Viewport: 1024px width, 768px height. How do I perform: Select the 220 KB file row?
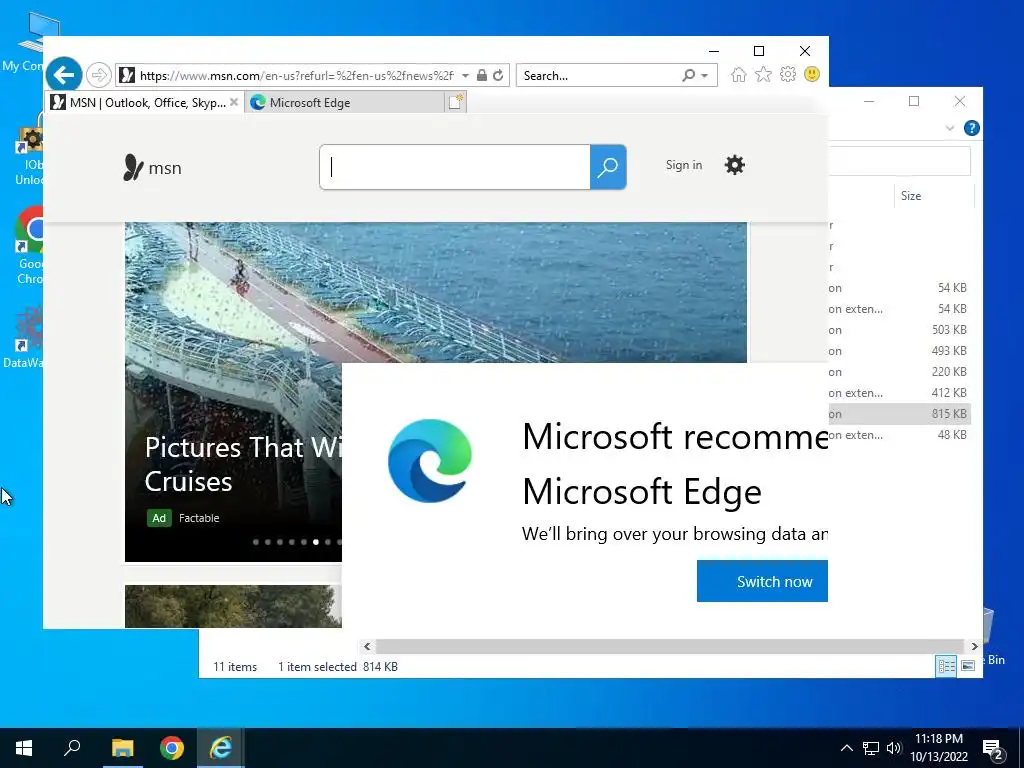click(899, 372)
